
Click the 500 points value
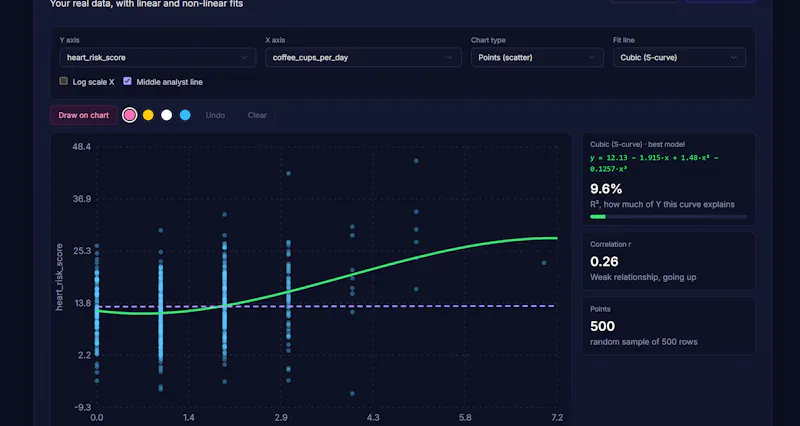tap(603, 326)
